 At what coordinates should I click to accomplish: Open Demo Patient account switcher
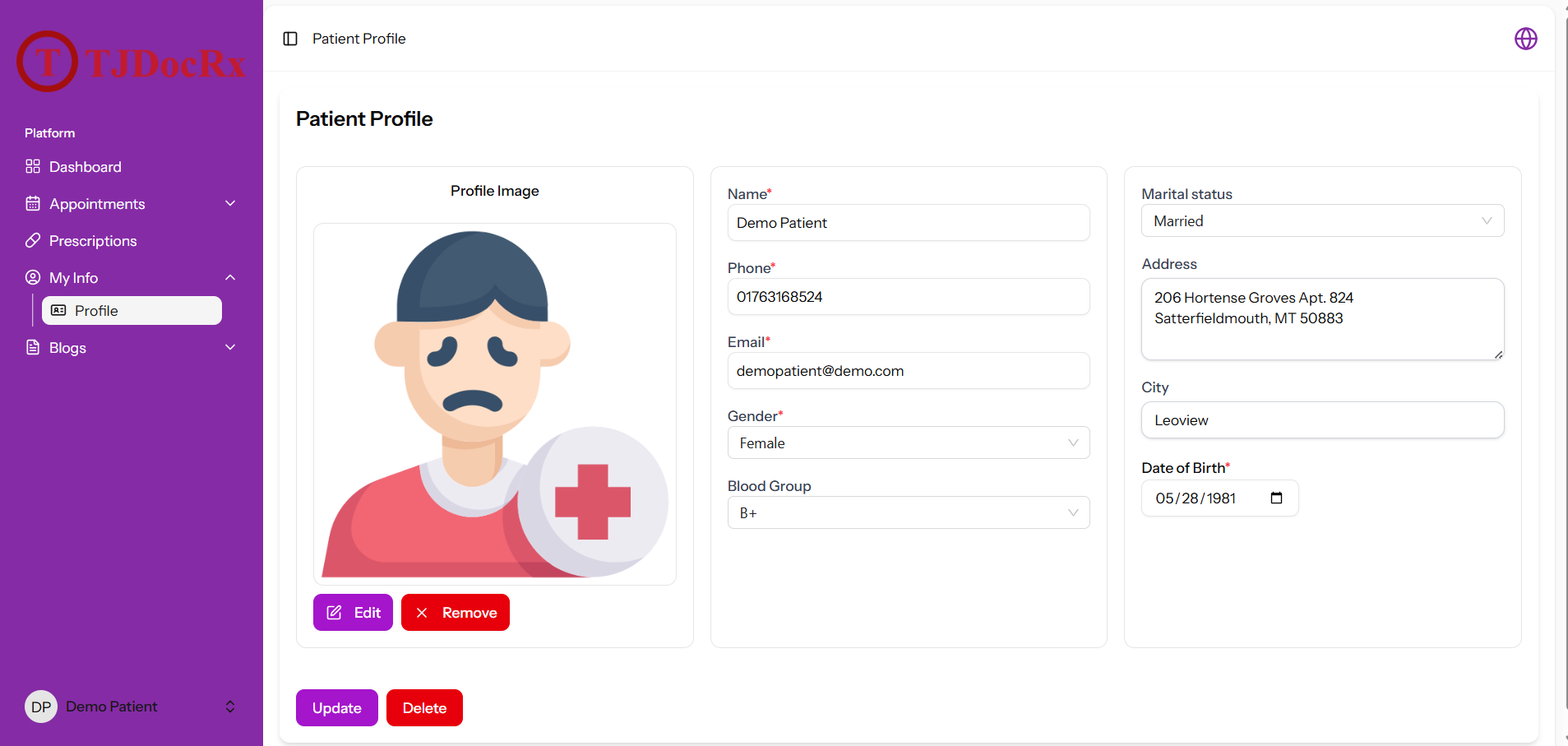(x=132, y=707)
